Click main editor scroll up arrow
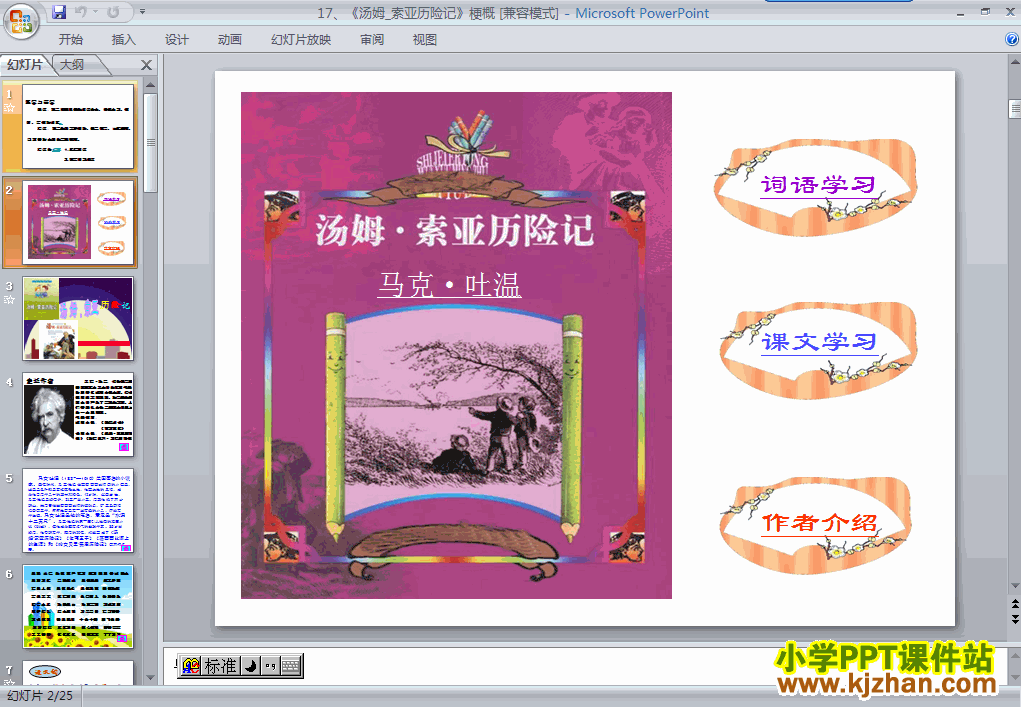The height and width of the screenshot is (707, 1021). 1014,62
